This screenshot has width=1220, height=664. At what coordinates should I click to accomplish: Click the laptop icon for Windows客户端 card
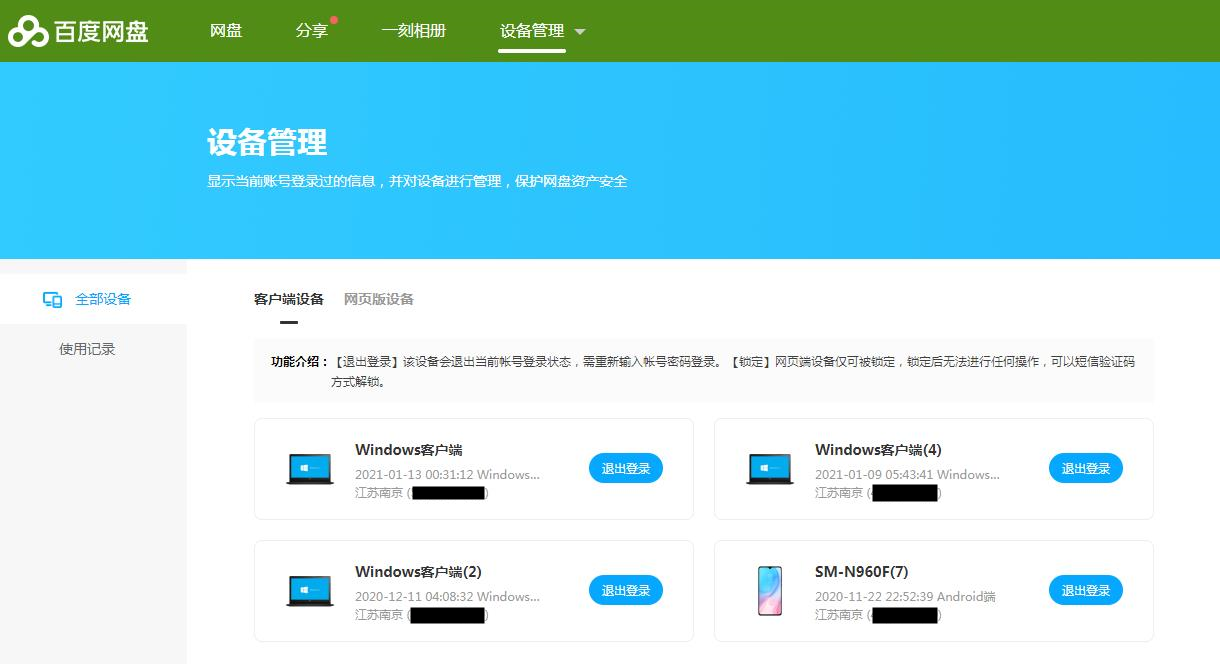[x=310, y=469]
